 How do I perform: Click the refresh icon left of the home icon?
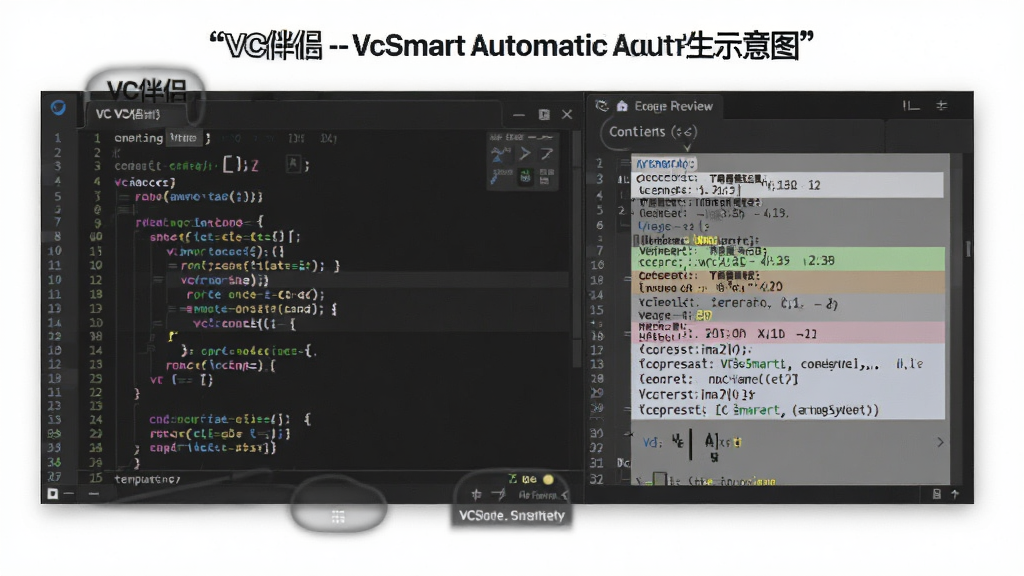(602, 105)
